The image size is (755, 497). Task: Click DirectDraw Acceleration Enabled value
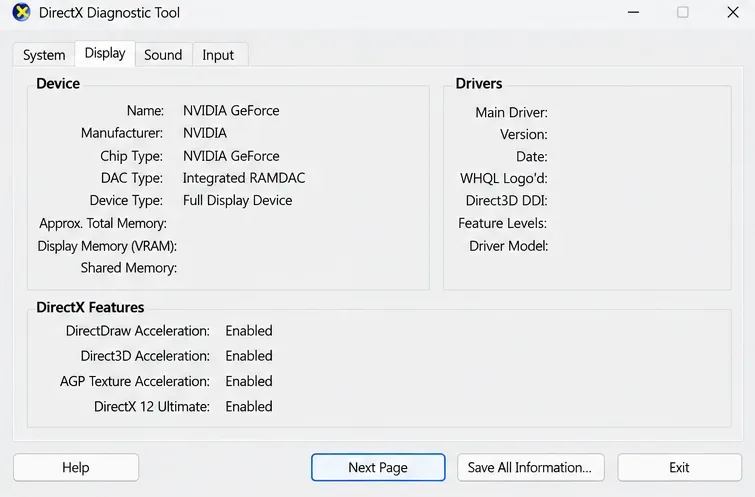pyautogui.click(x=249, y=331)
